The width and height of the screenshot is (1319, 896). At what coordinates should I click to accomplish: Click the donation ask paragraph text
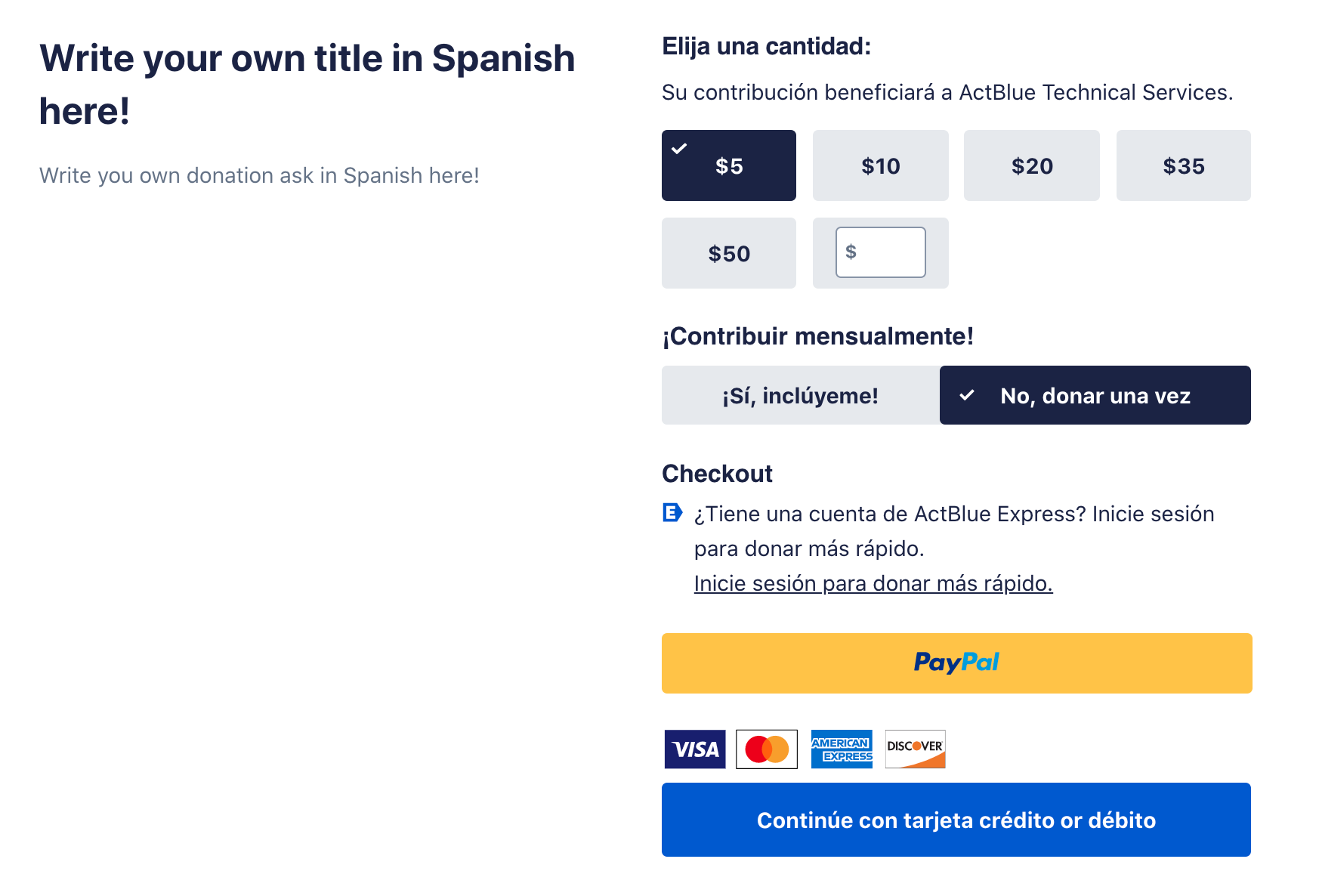(259, 175)
